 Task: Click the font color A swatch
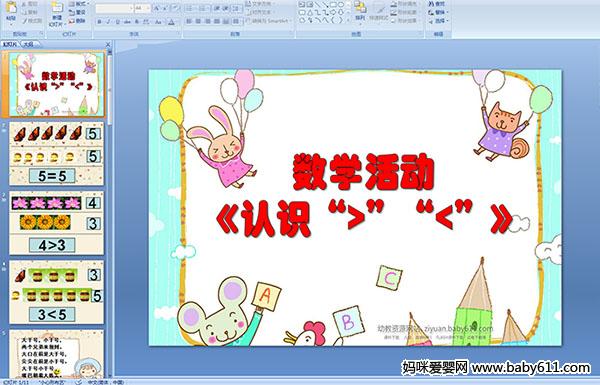172,22
